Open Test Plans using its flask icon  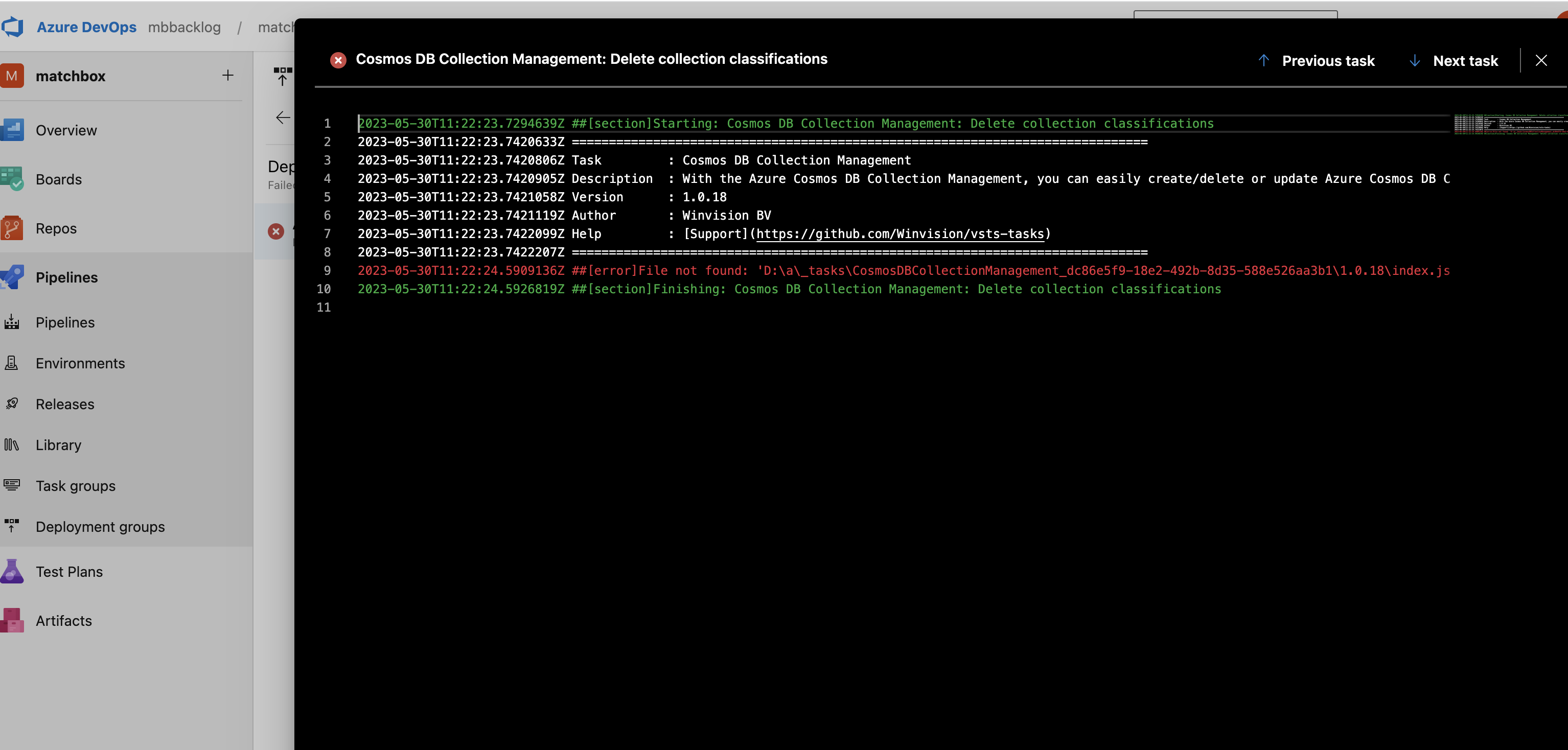click(x=13, y=571)
